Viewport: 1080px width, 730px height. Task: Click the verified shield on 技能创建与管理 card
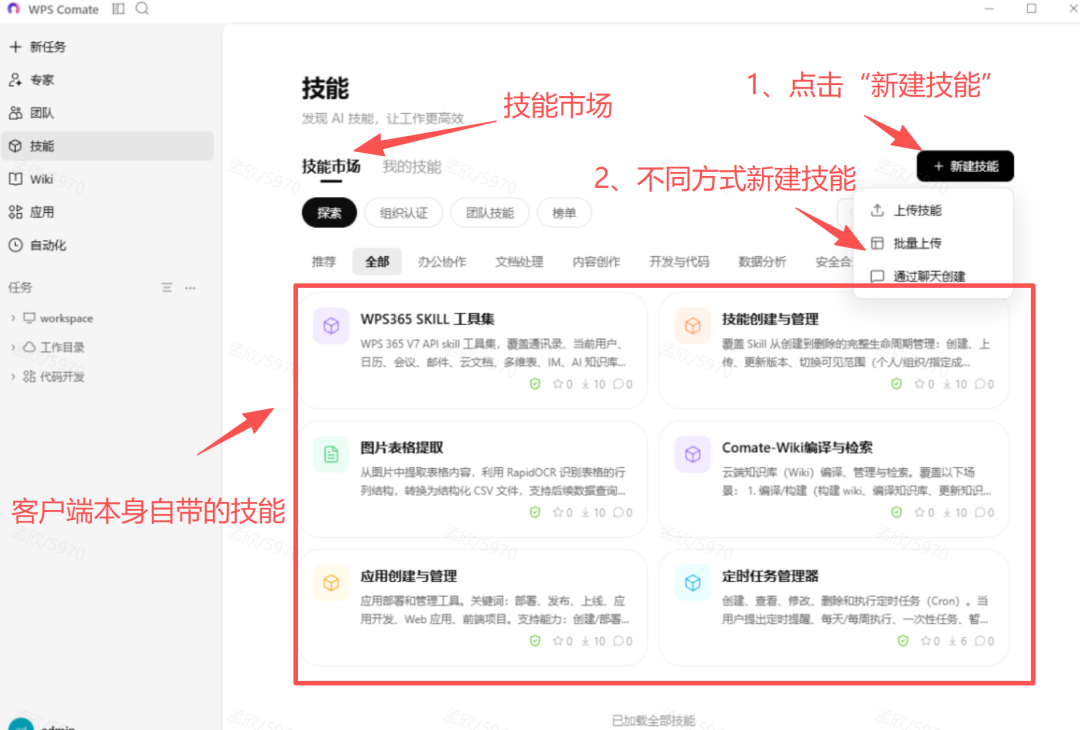[x=897, y=384]
